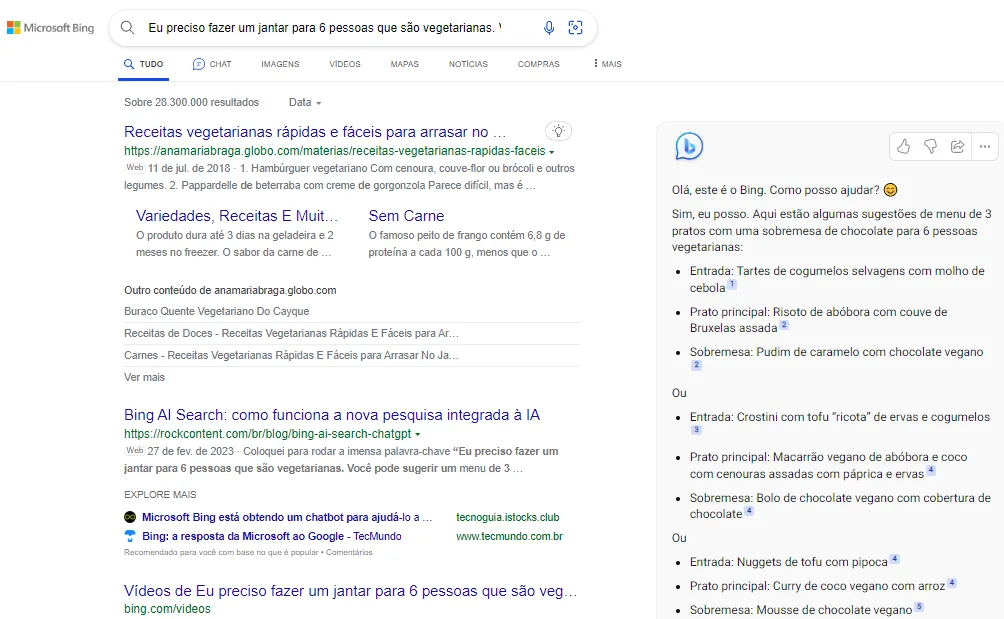Open the Sem Carne sublink
Screen dimensions: 1004x619
coord(406,216)
